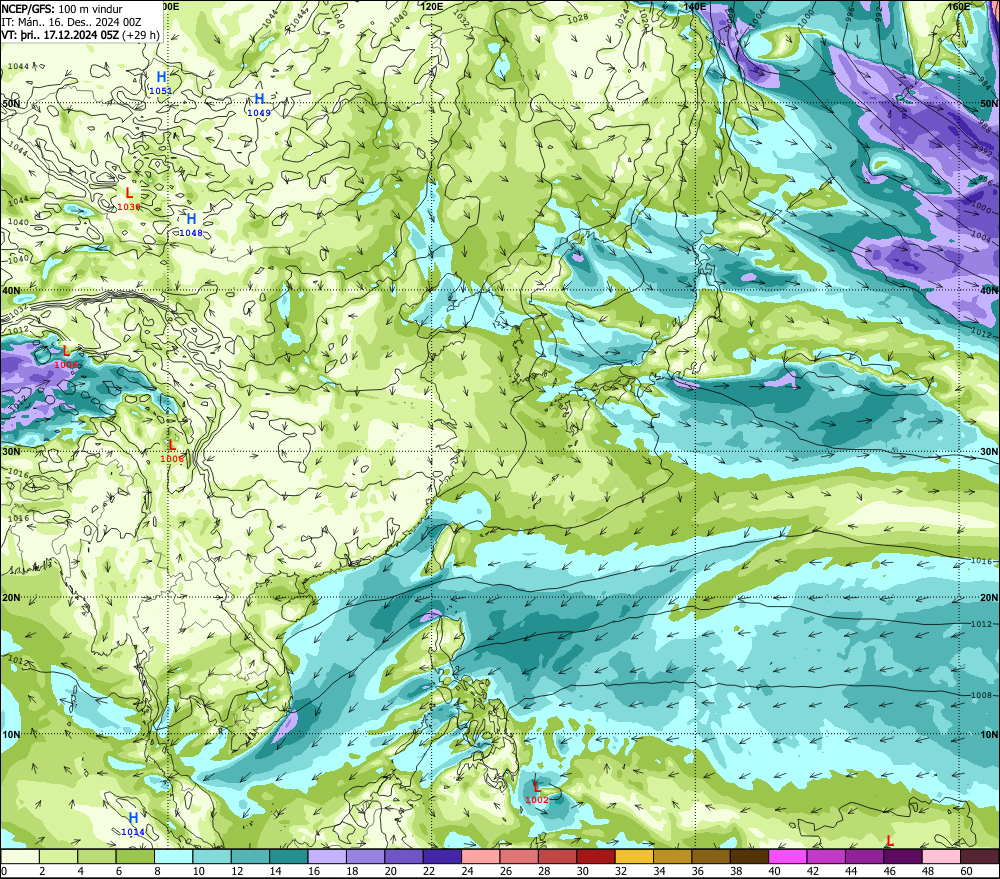This screenshot has width=1000, height=879.
Task: Click the title 'NCEP/GFS: 100 m vindur'
Action: tap(62, 9)
